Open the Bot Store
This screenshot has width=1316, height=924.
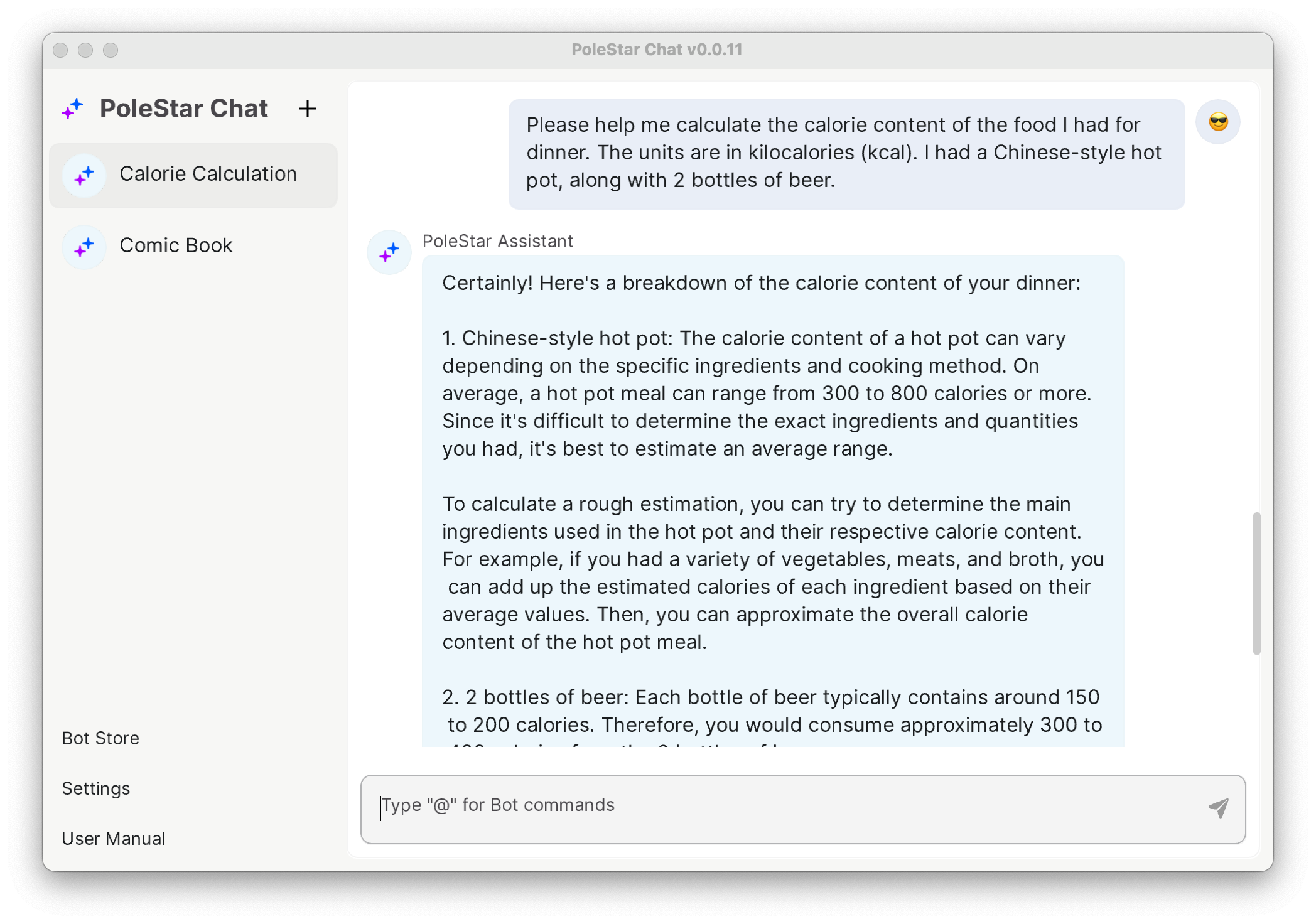100,738
